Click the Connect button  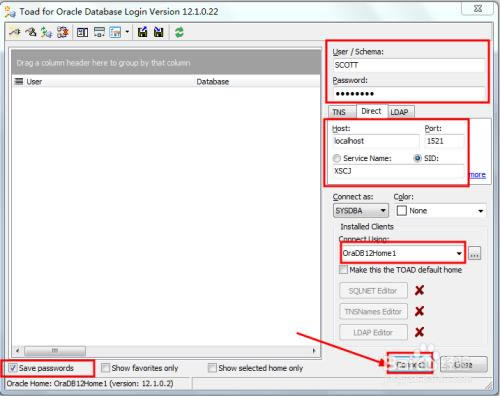click(x=410, y=364)
